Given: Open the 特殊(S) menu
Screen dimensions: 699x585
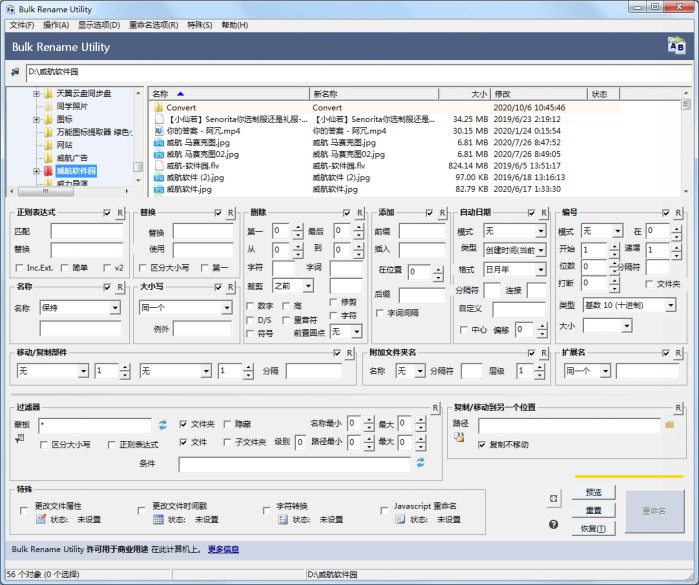Looking at the screenshot, I should click(x=199, y=25).
